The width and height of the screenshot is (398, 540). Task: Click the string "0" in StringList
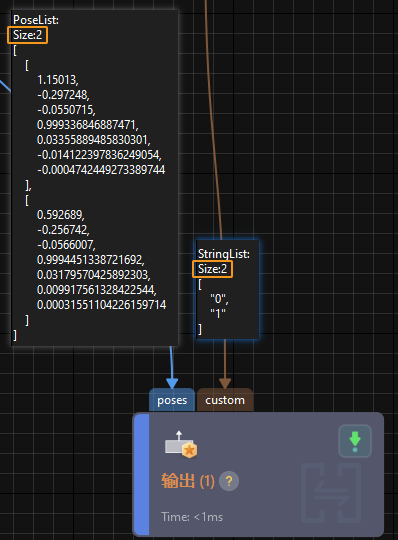[219, 299]
